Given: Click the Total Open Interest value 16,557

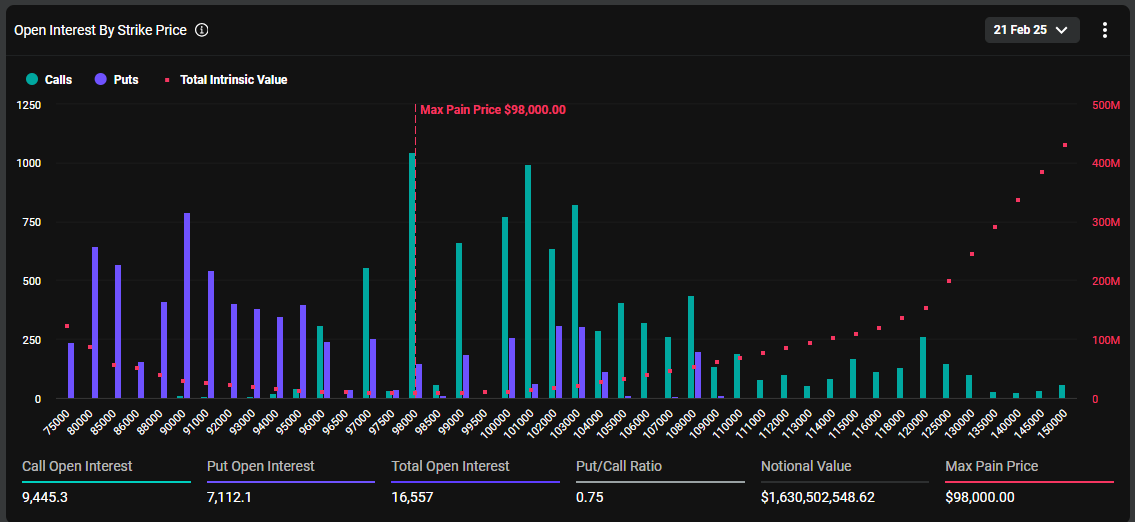Looking at the screenshot, I should point(412,497).
